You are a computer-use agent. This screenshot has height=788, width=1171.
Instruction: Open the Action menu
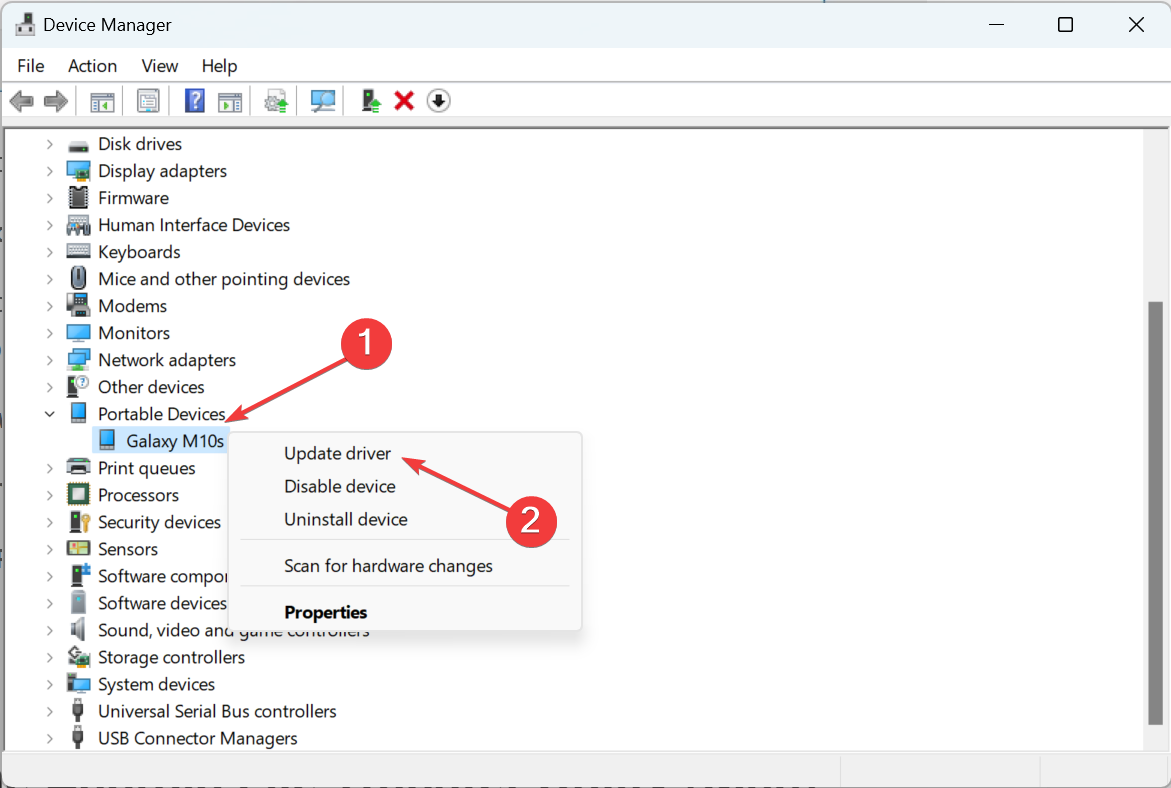click(x=93, y=66)
